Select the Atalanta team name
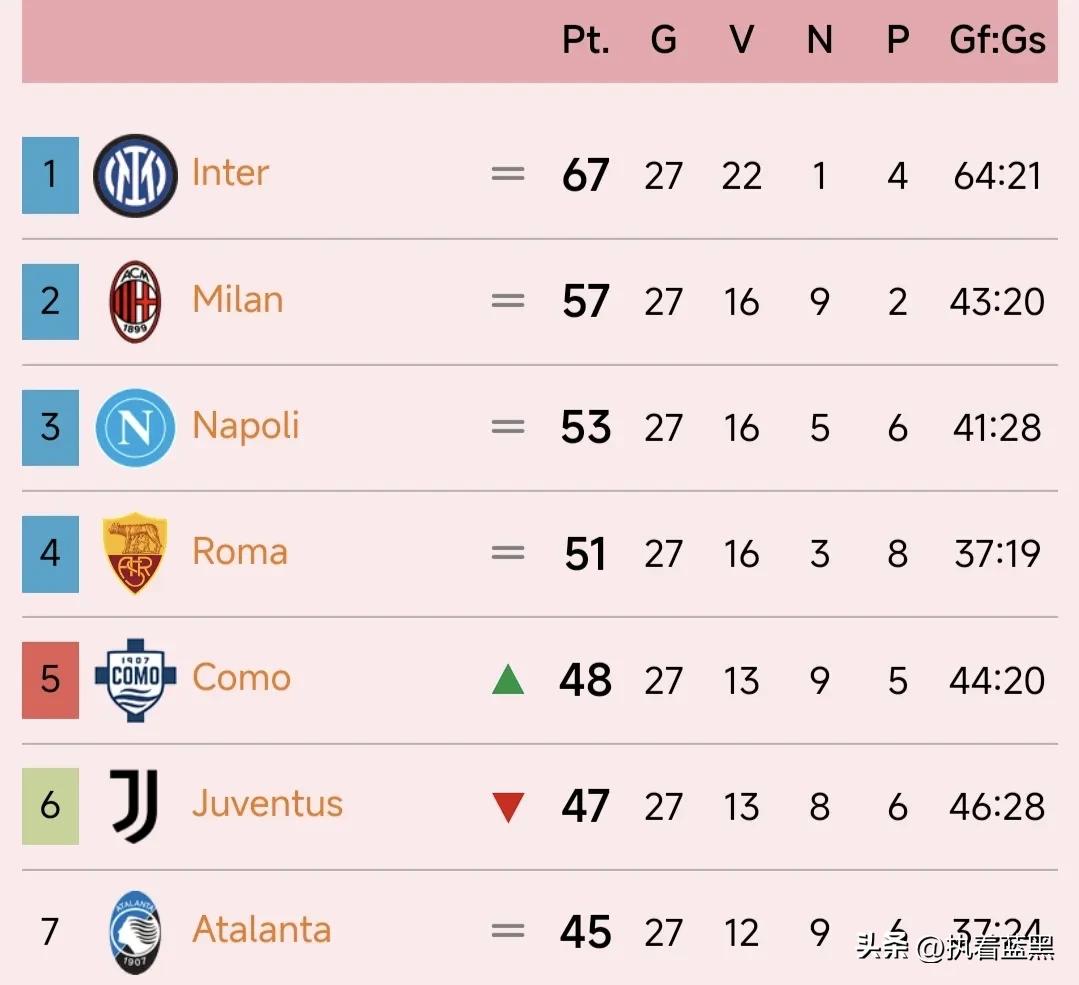The image size is (1079, 985). (261, 930)
